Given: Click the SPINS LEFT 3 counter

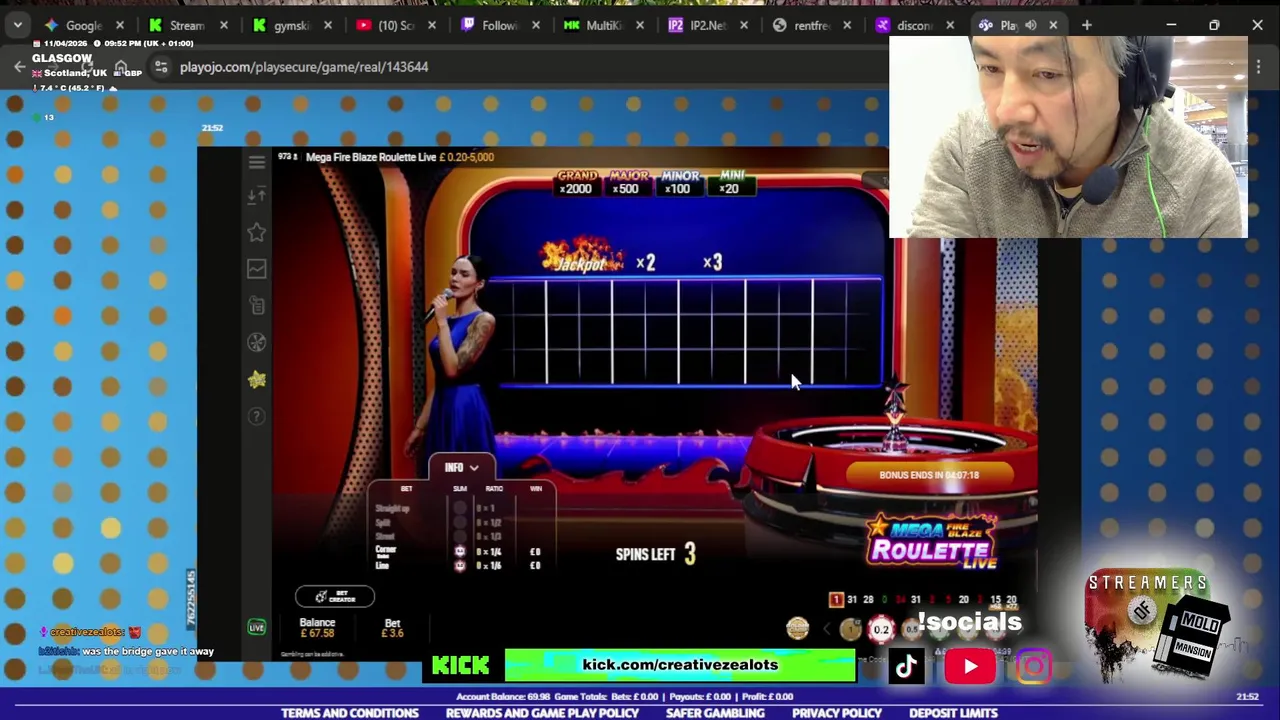Looking at the screenshot, I should [x=656, y=554].
